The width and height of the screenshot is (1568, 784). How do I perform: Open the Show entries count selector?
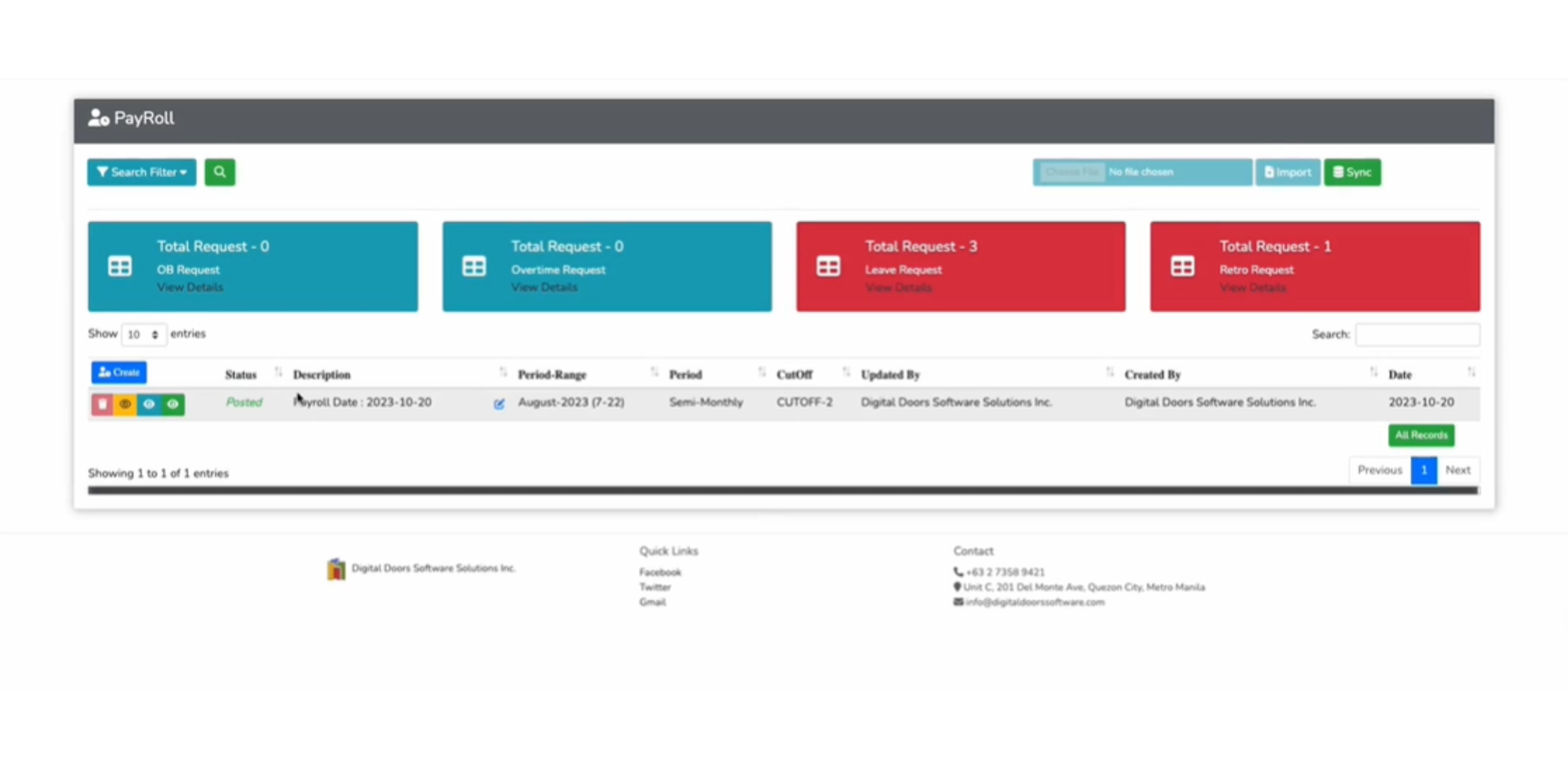coord(144,335)
